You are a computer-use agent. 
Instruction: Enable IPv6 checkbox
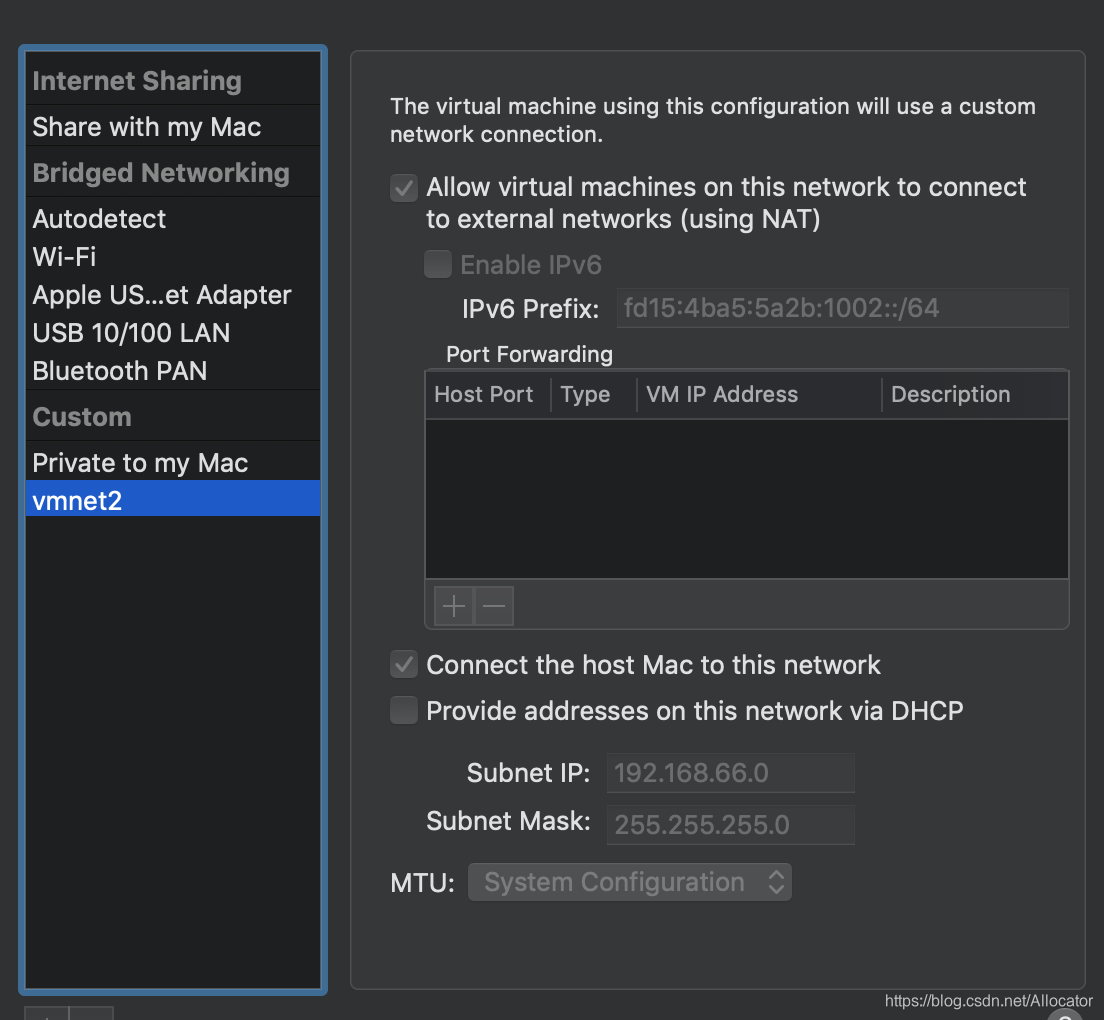438,264
